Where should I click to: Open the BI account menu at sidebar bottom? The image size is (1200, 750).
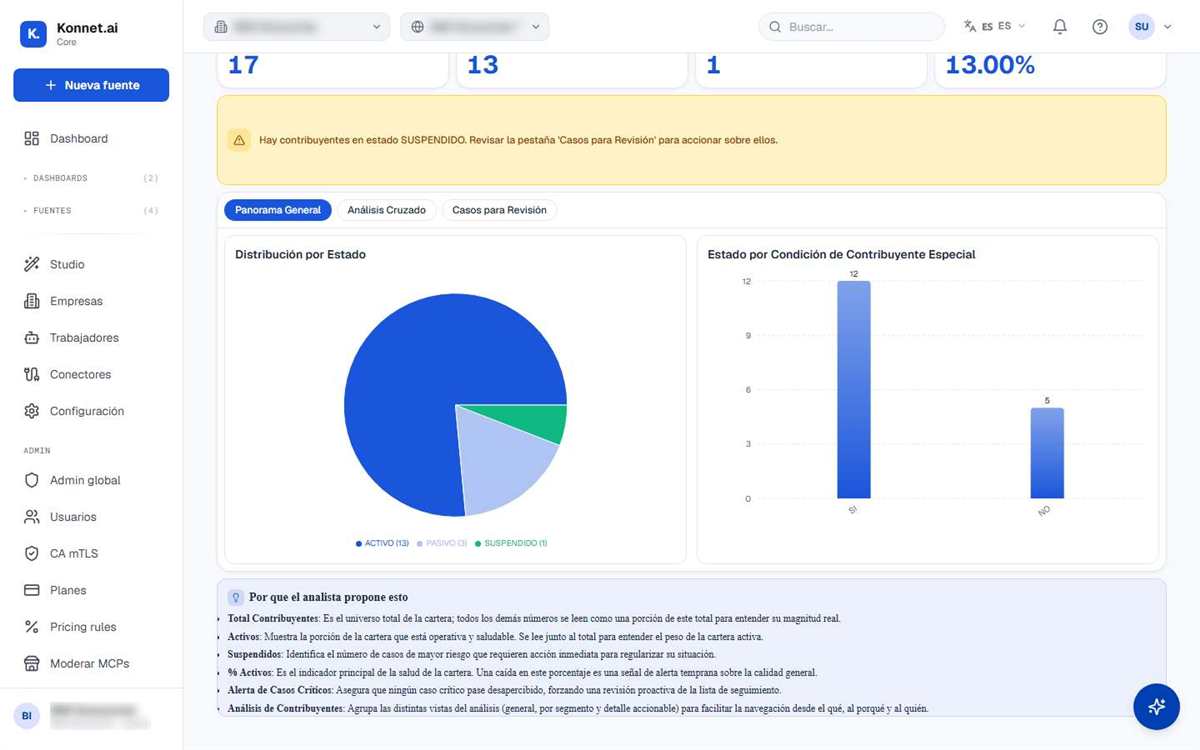91,715
